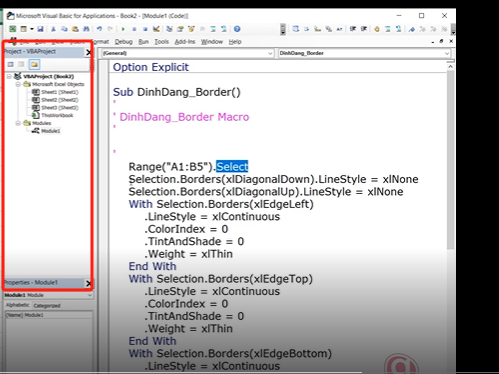Click the Cut icon in toolbar

point(53,29)
